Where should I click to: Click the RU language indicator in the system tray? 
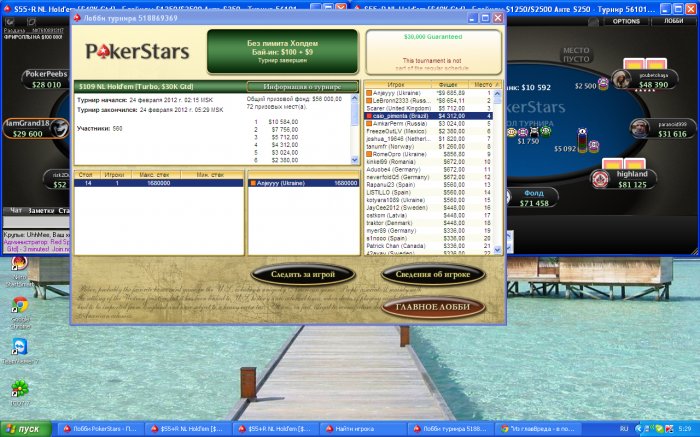pos(624,429)
